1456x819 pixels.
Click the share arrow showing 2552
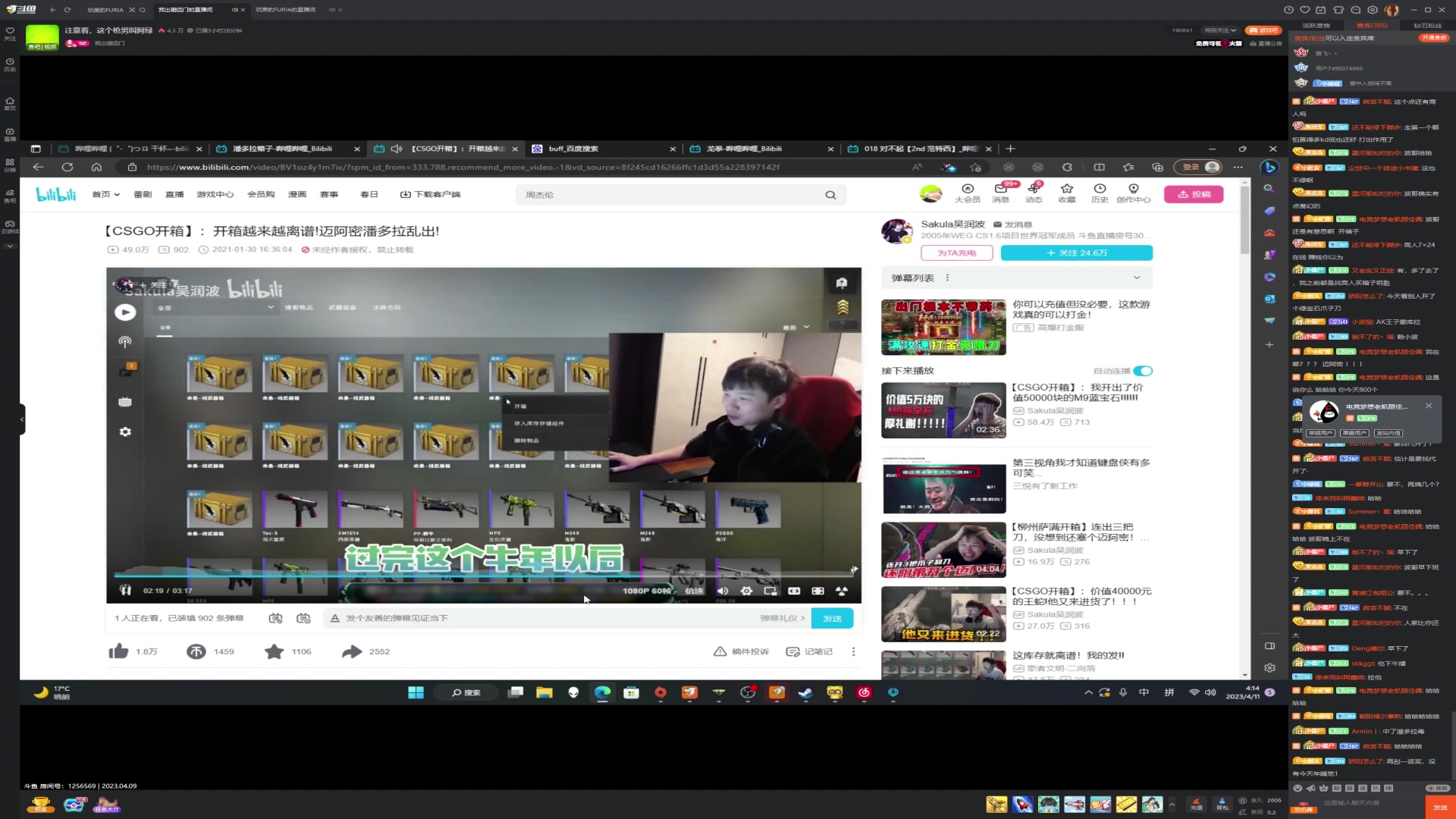click(351, 651)
